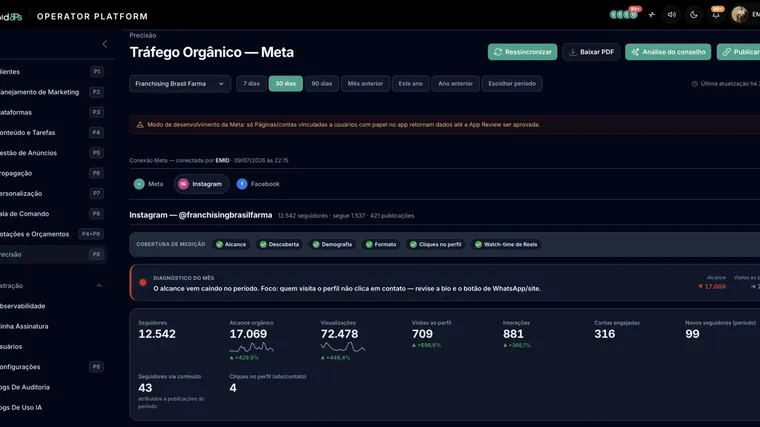The width and height of the screenshot is (760, 427).
Task: Click the Visualizações sparkline chart
Action: 343,347
